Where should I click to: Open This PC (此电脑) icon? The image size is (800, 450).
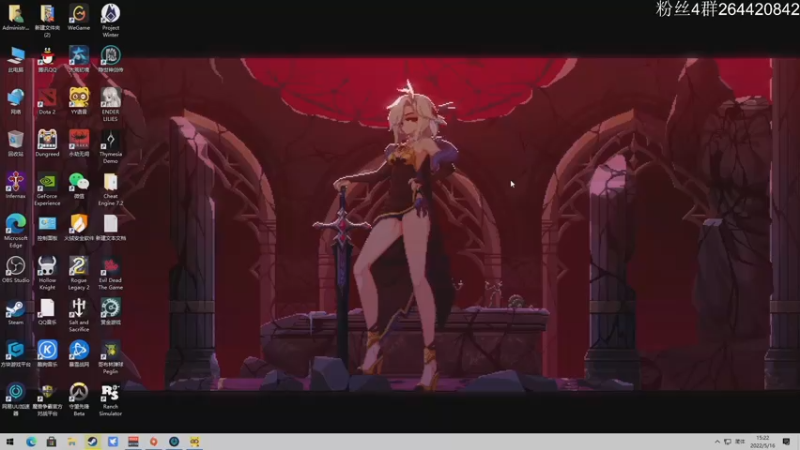coord(15,56)
